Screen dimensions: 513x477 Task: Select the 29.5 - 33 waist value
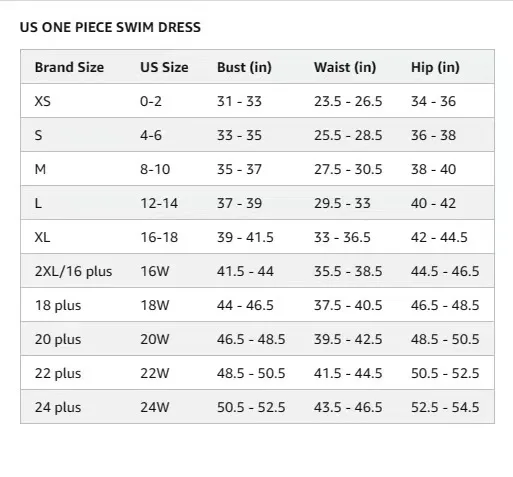[x=342, y=203]
